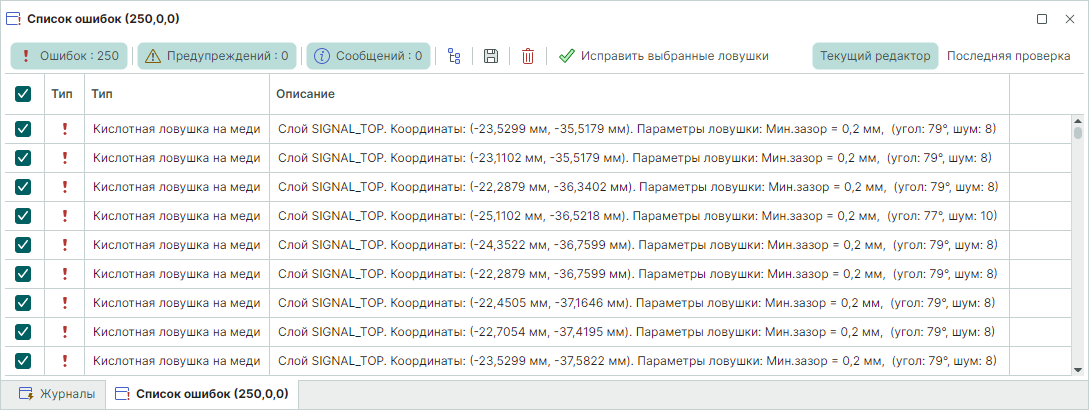Click the wide second Тип column header
1089x410 pixels.
click(177, 94)
